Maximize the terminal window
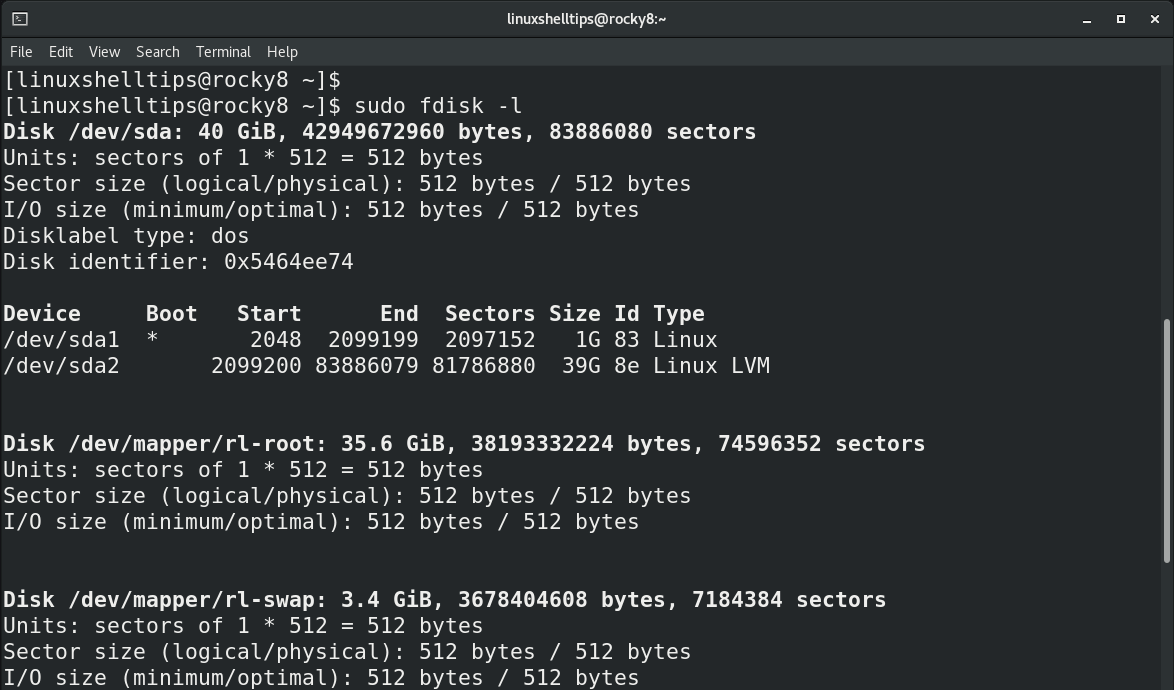Viewport: 1174px width, 690px height. 1121,19
